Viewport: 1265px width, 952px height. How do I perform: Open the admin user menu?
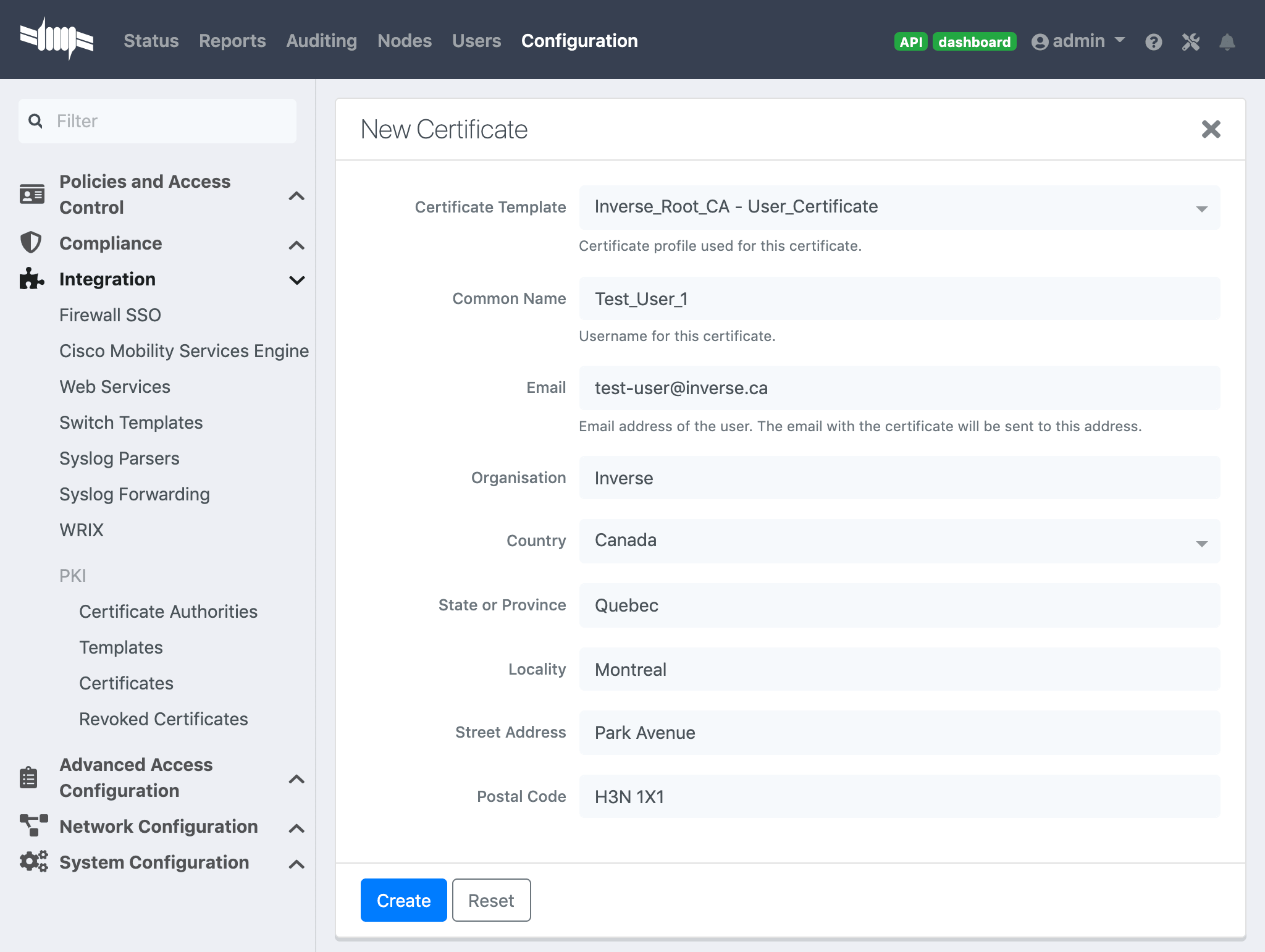point(1078,41)
